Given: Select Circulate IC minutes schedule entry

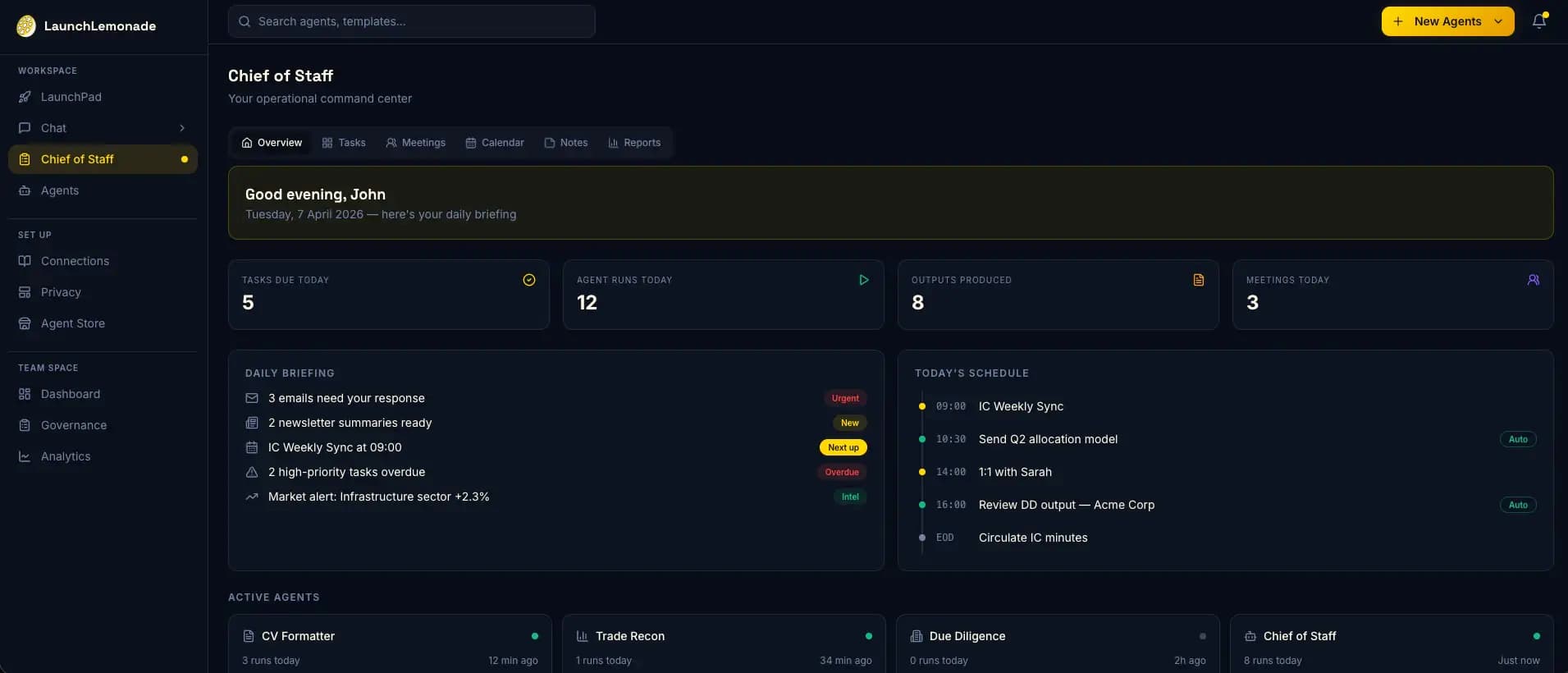Looking at the screenshot, I should 1227,538.
